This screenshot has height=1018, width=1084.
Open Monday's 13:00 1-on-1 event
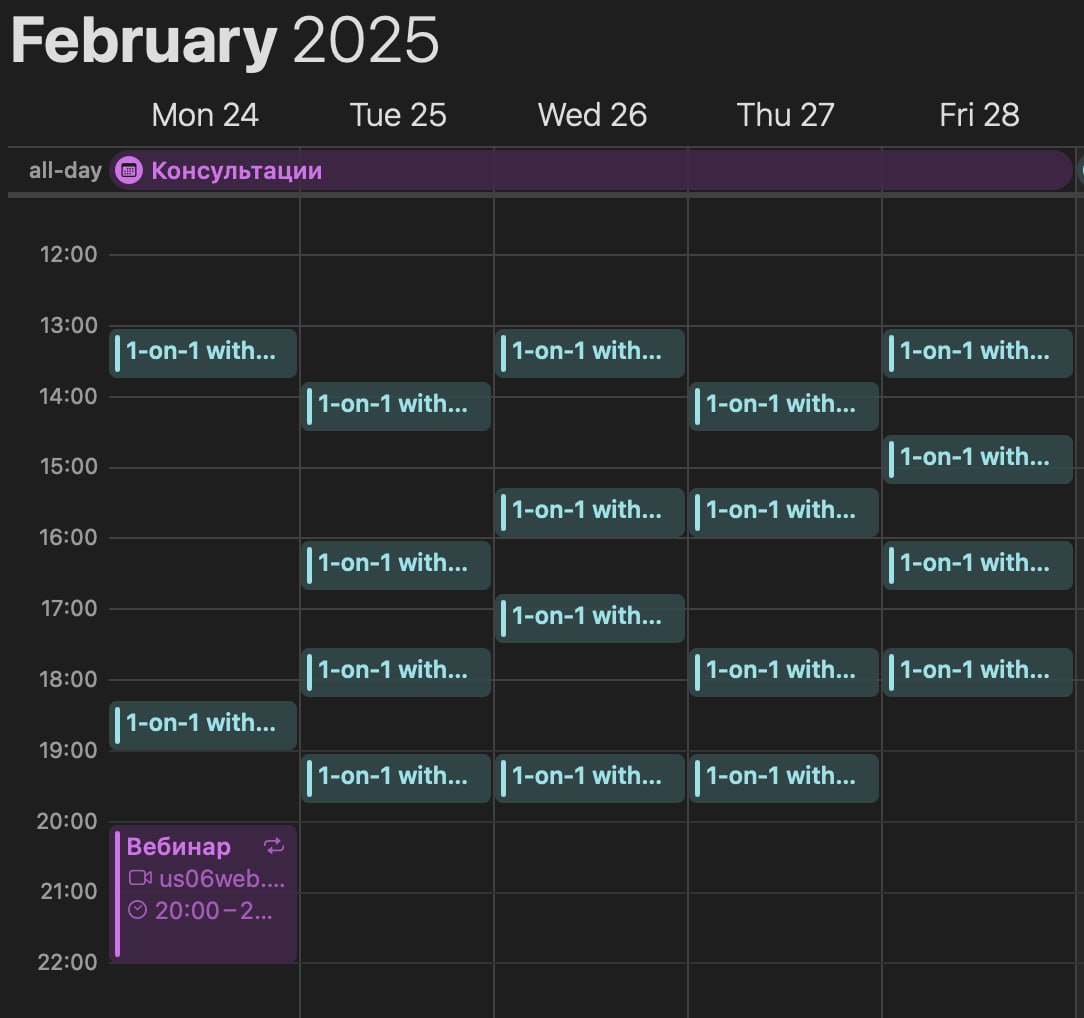(203, 353)
